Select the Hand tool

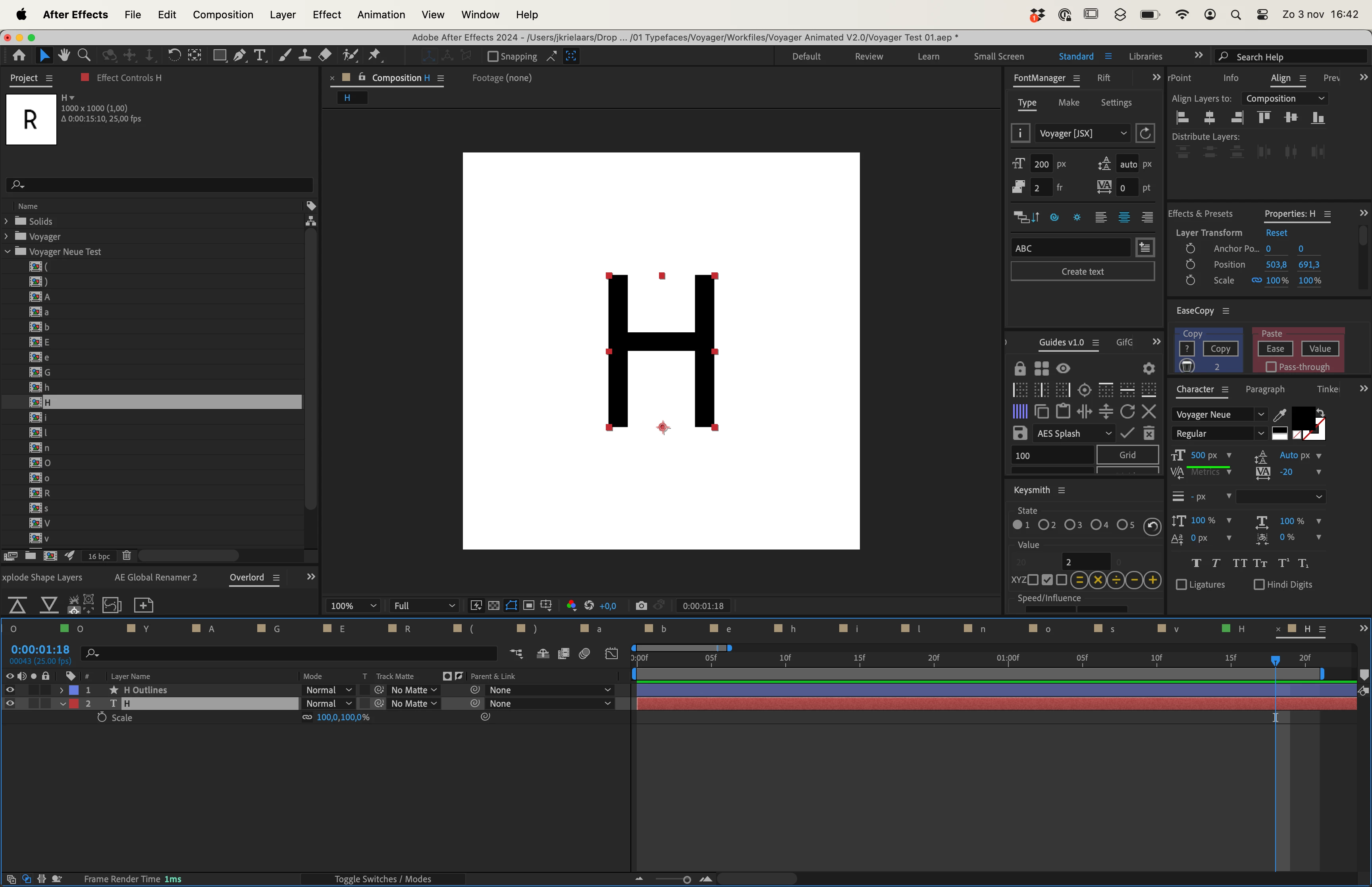coord(64,55)
